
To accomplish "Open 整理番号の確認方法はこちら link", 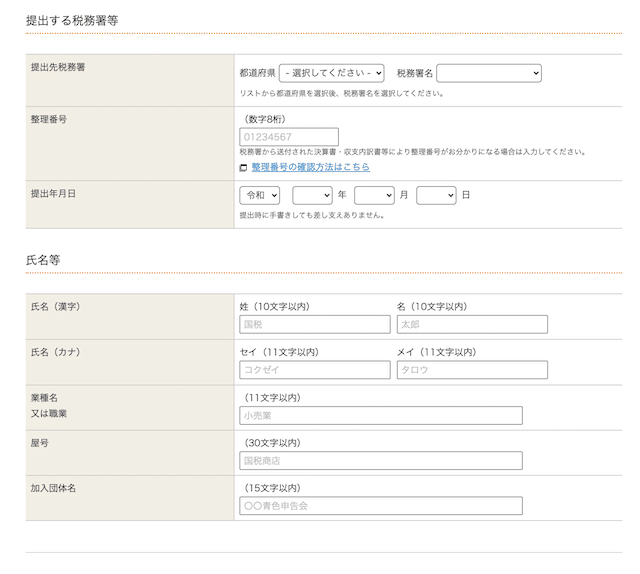I will coord(310,167).
